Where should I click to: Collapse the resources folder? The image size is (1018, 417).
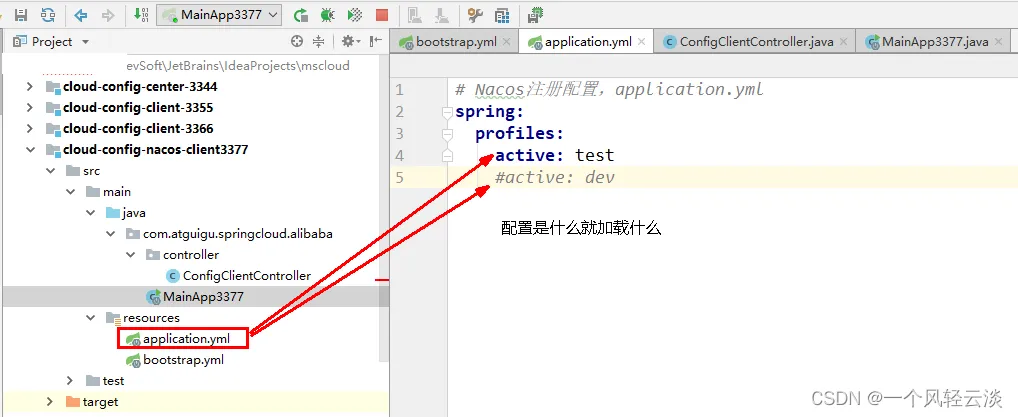pos(90,318)
